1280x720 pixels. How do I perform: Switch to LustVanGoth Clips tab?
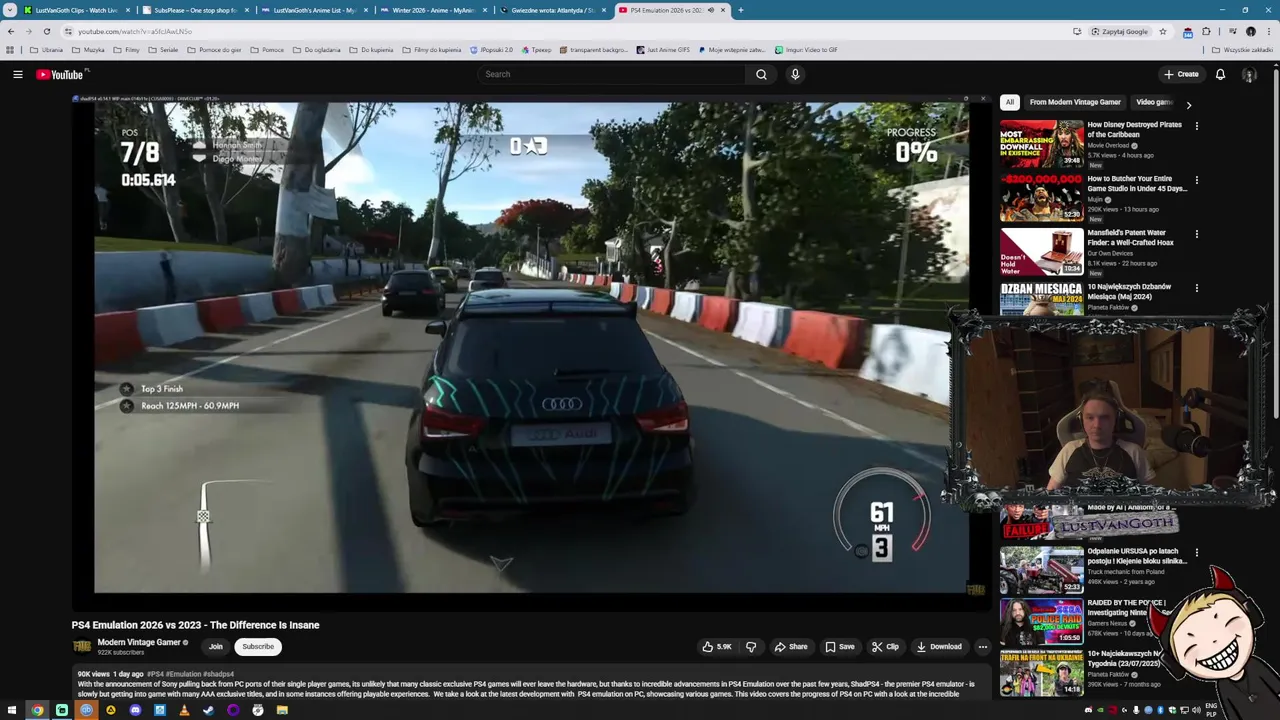pyautogui.click(x=76, y=10)
